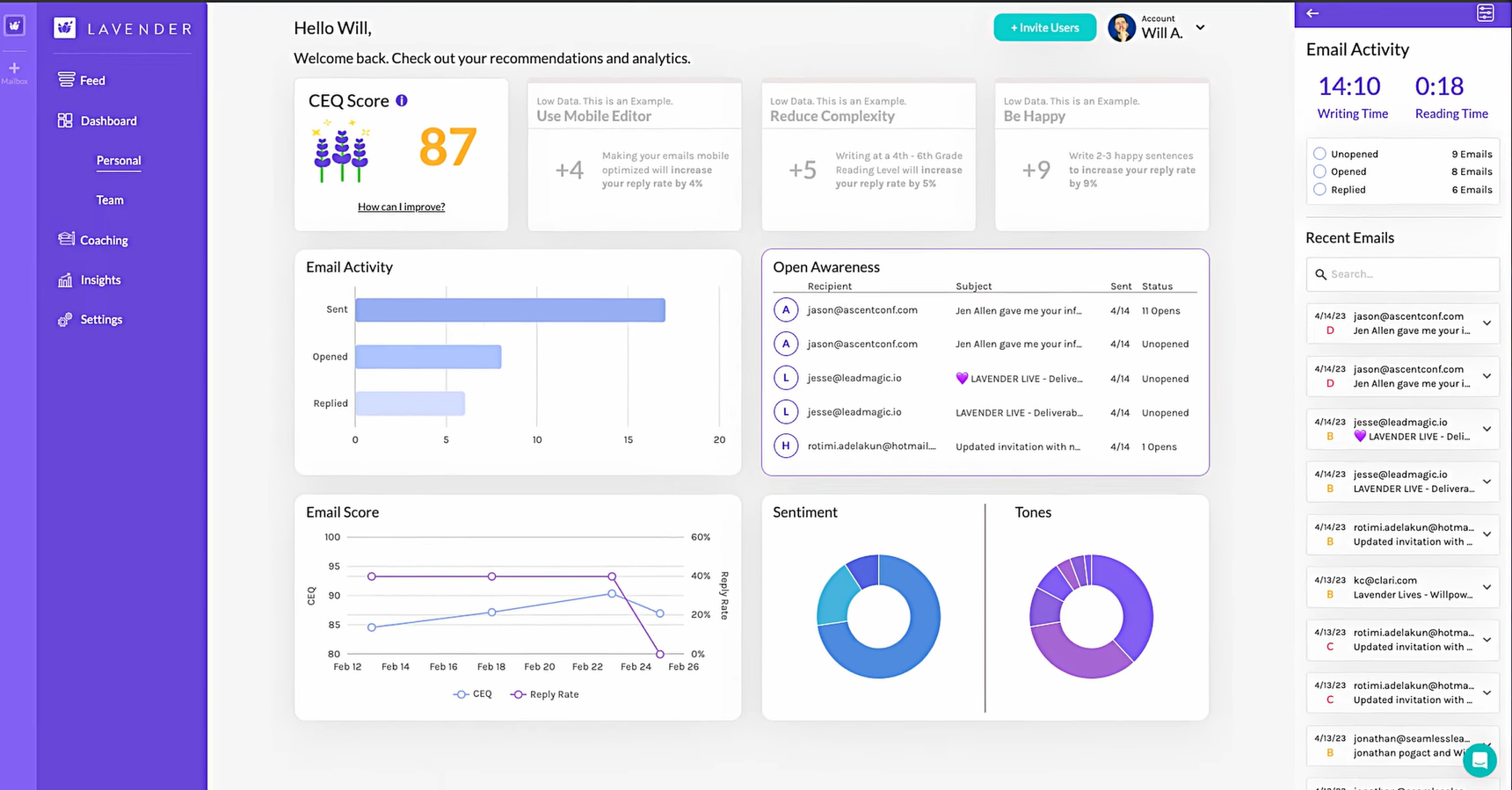Viewport: 1512px width, 790px height.
Task: Open the chat bubble widget
Action: pyautogui.click(x=1479, y=760)
